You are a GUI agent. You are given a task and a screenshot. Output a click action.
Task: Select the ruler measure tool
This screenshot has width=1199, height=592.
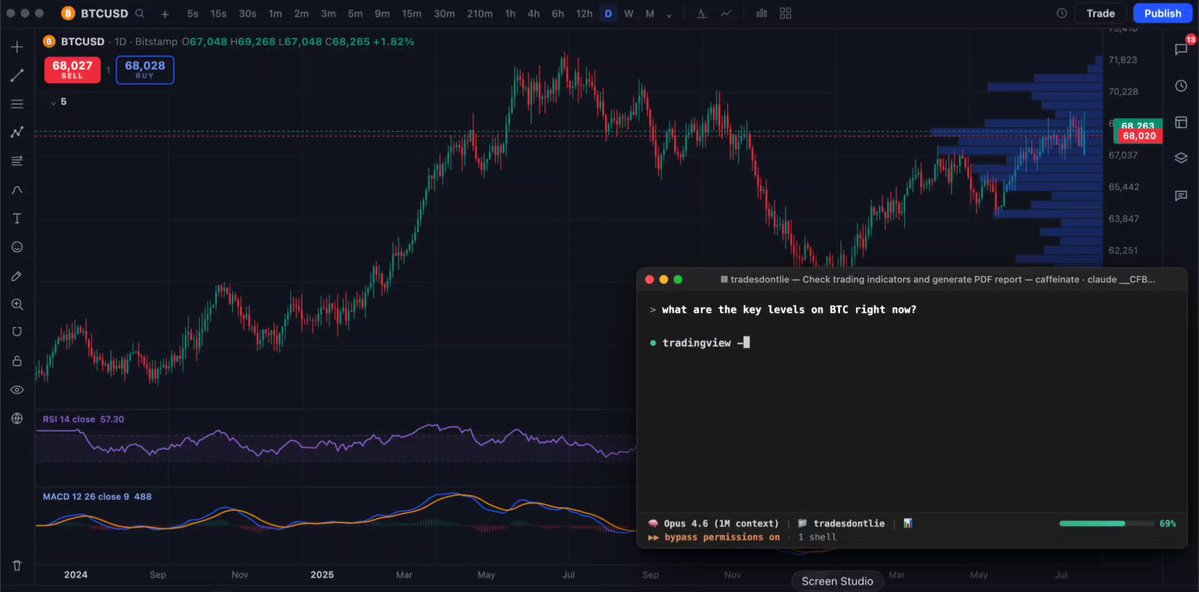tap(17, 276)
